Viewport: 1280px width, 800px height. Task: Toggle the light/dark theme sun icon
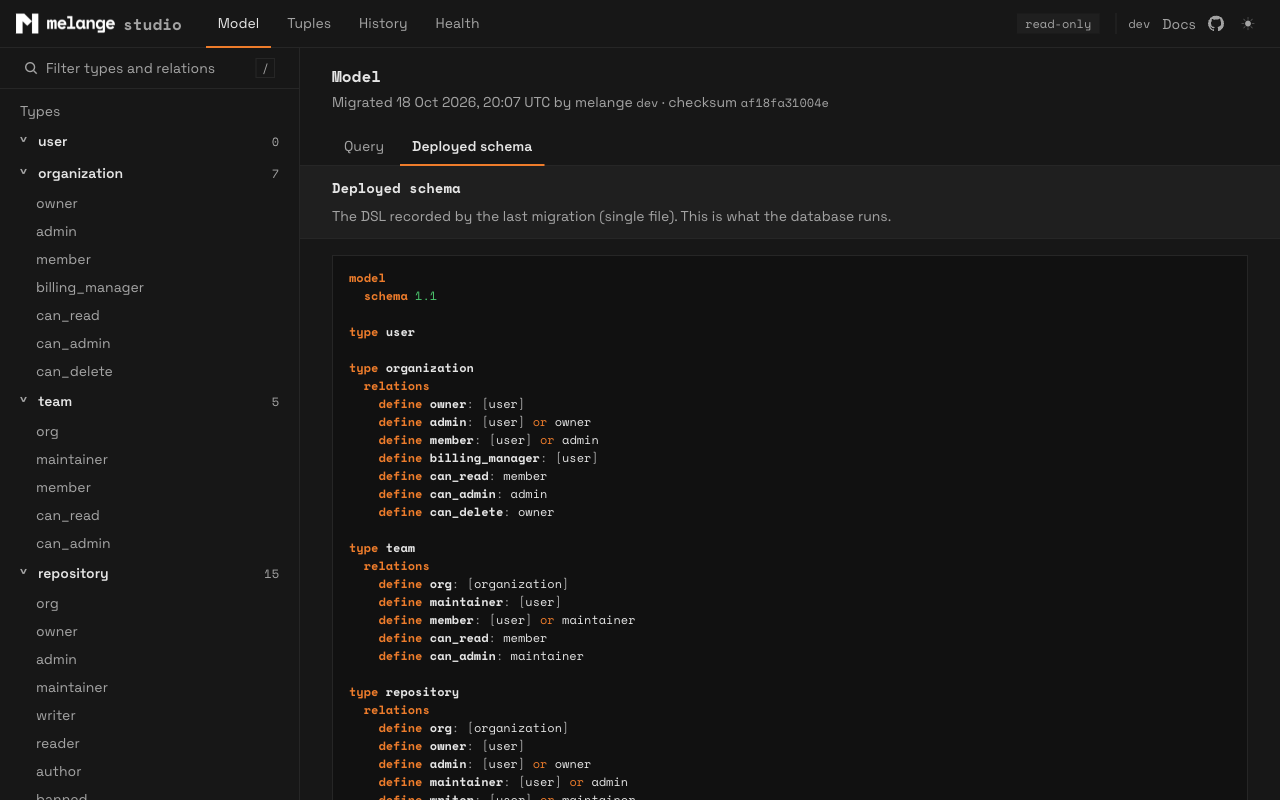tap(1248, 23)
